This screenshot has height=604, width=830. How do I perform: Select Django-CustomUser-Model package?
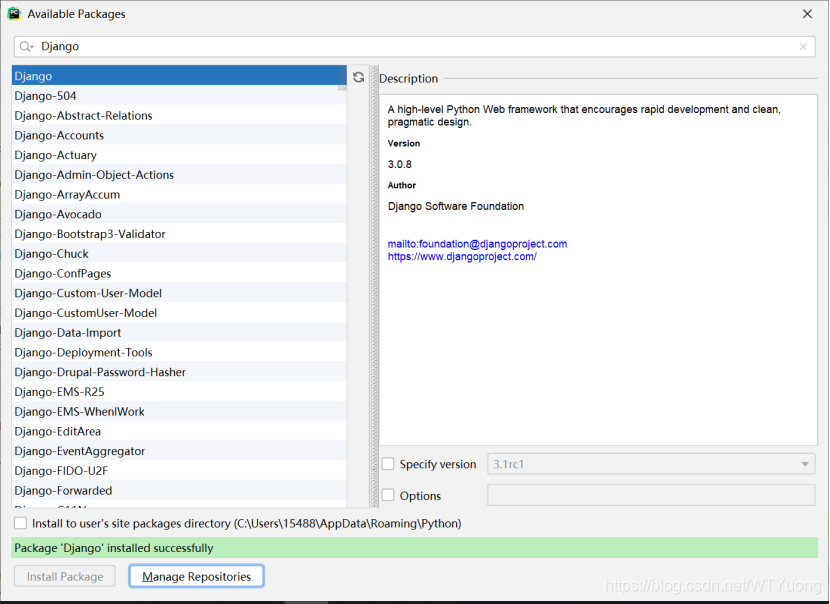point(179,313)
